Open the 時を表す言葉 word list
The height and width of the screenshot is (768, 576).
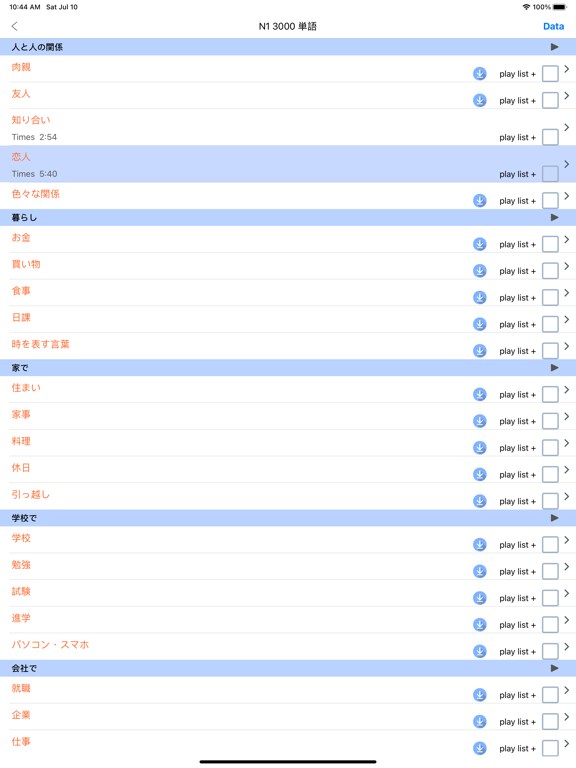coord(41,344)
